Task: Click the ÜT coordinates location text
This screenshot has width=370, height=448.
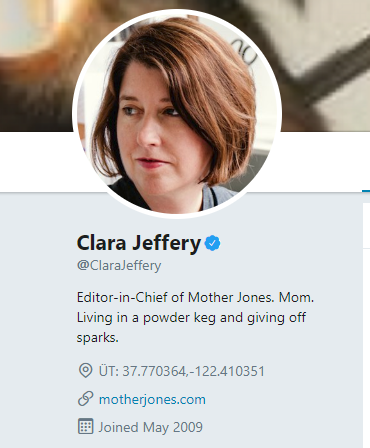Action: click(182, 371)
